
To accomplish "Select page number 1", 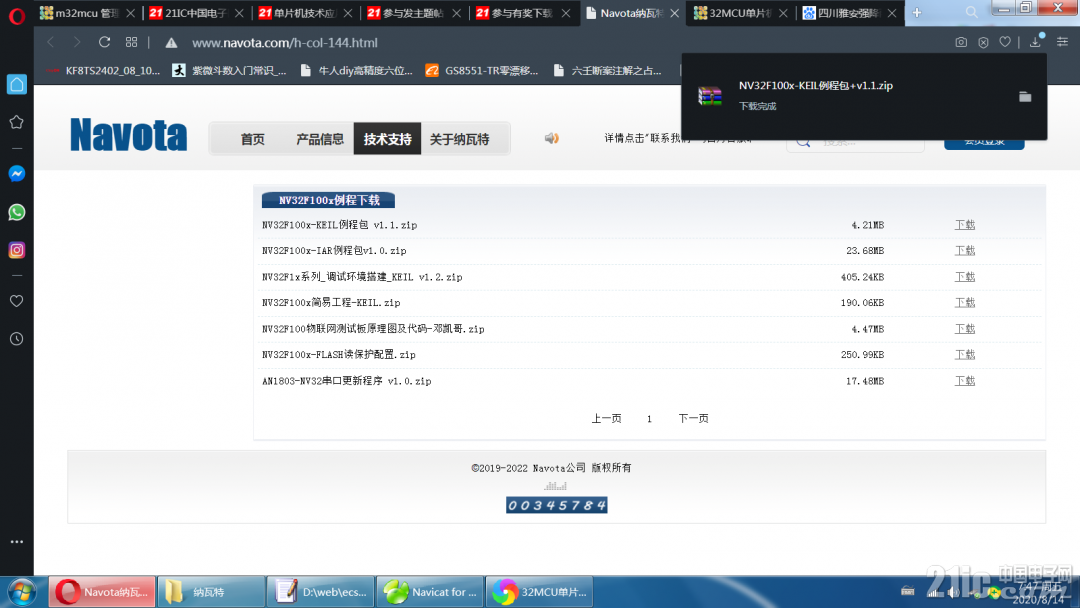I will [x=649, y=419].
